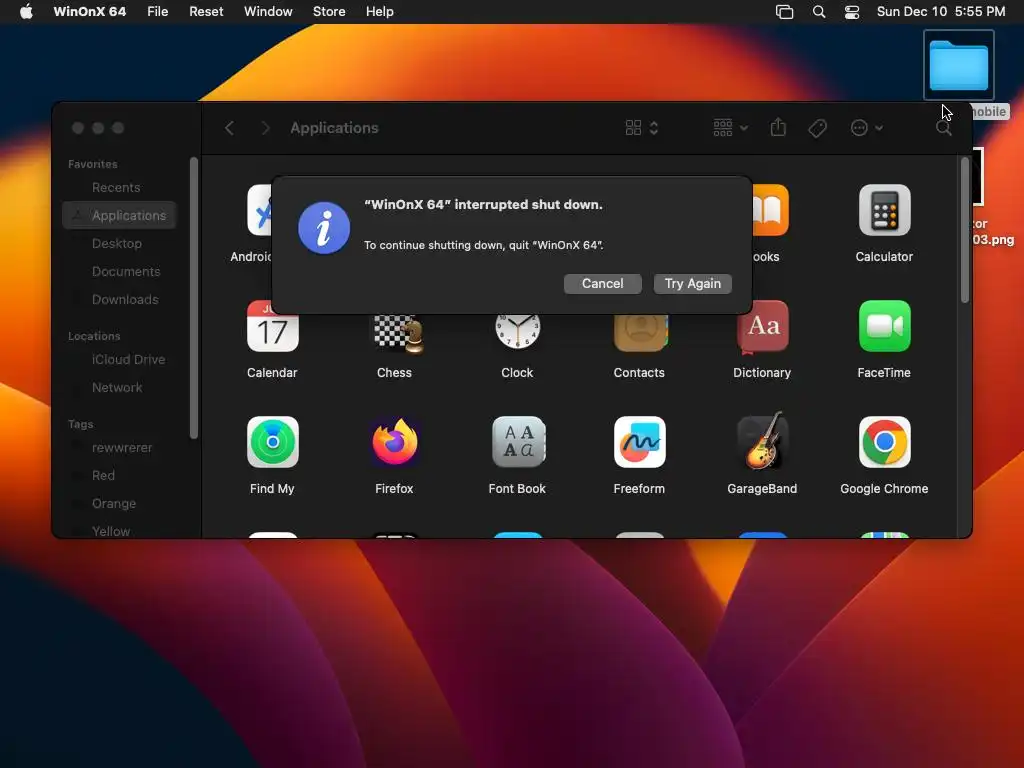The image size is (1024, 768).
Task: Select Applications in Finder sidebar
Action: pos(120,216)
